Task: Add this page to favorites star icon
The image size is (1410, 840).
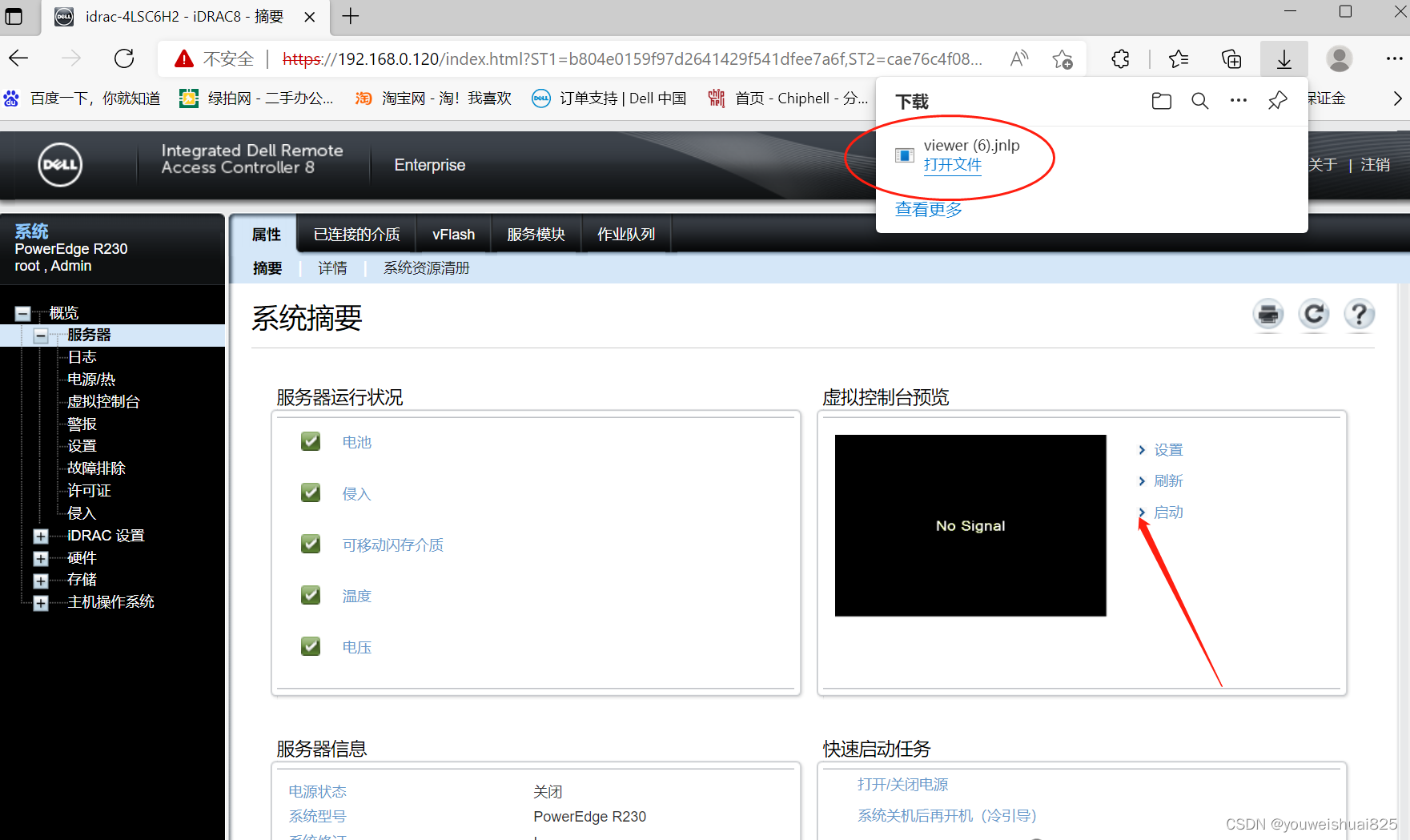Action: [1063, 58]
